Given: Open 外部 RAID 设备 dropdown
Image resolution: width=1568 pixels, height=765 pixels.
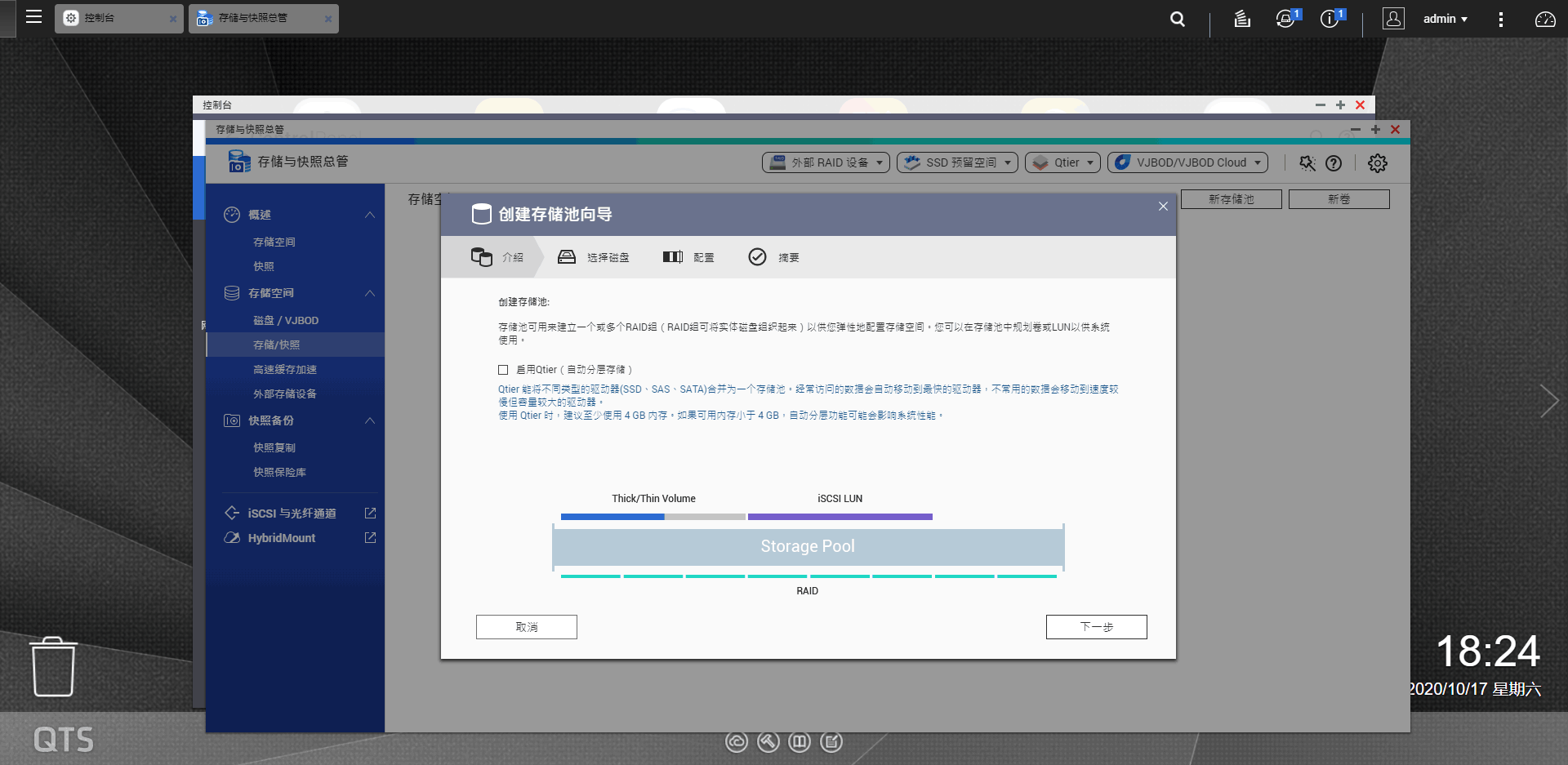Looking at the screenshot, I should pyautogui.click(x=826, y=162).
